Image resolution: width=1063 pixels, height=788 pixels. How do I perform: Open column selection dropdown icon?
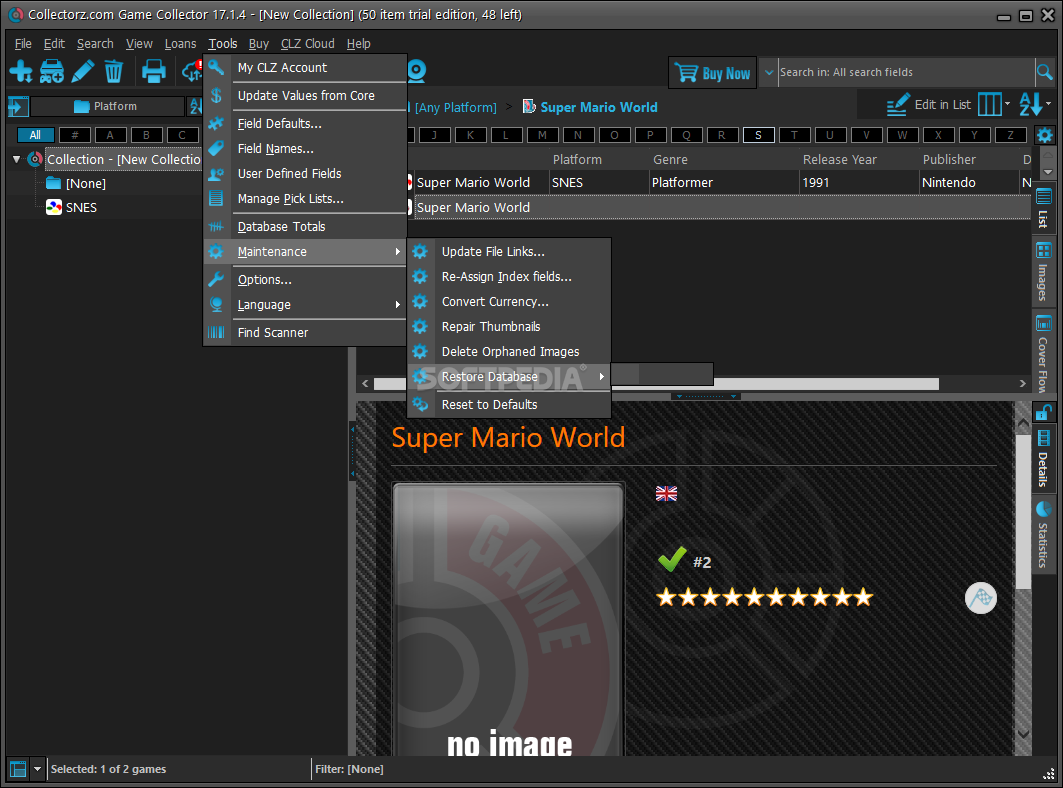tap(993, 104)
